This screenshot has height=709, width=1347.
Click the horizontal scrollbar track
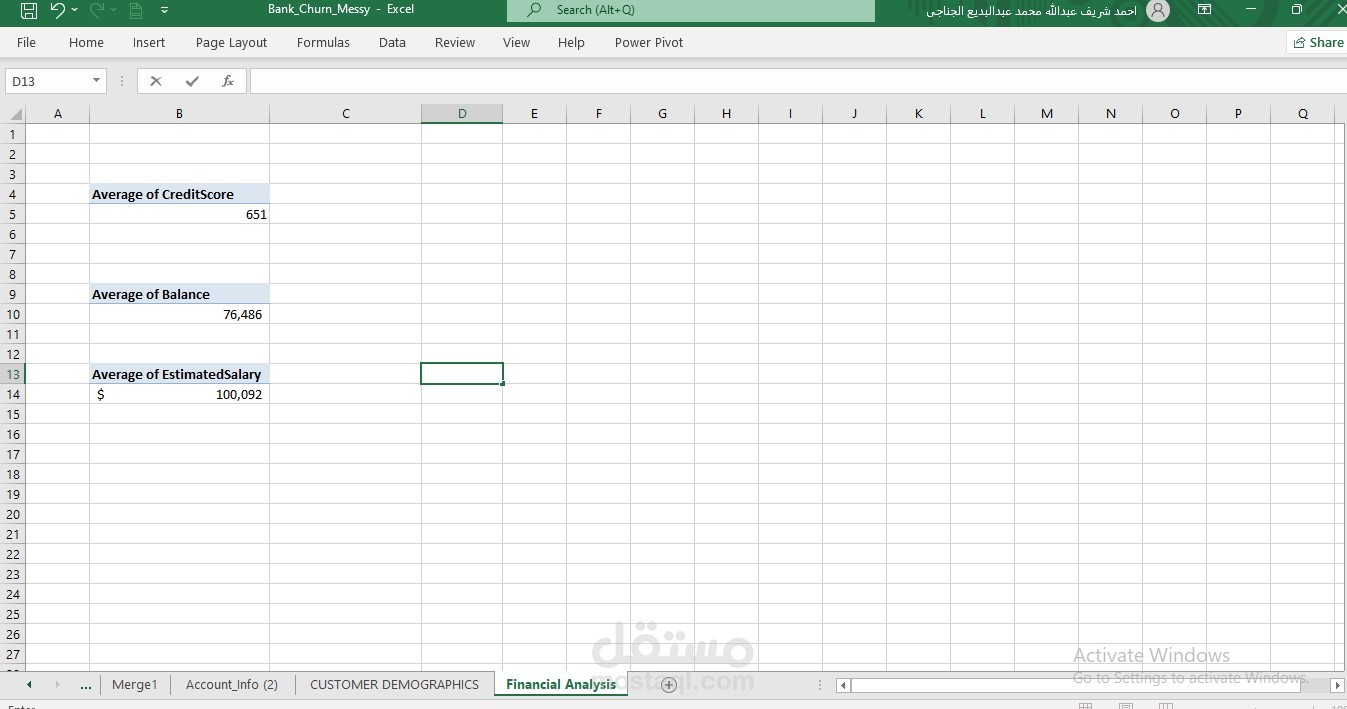(1090, 685)
